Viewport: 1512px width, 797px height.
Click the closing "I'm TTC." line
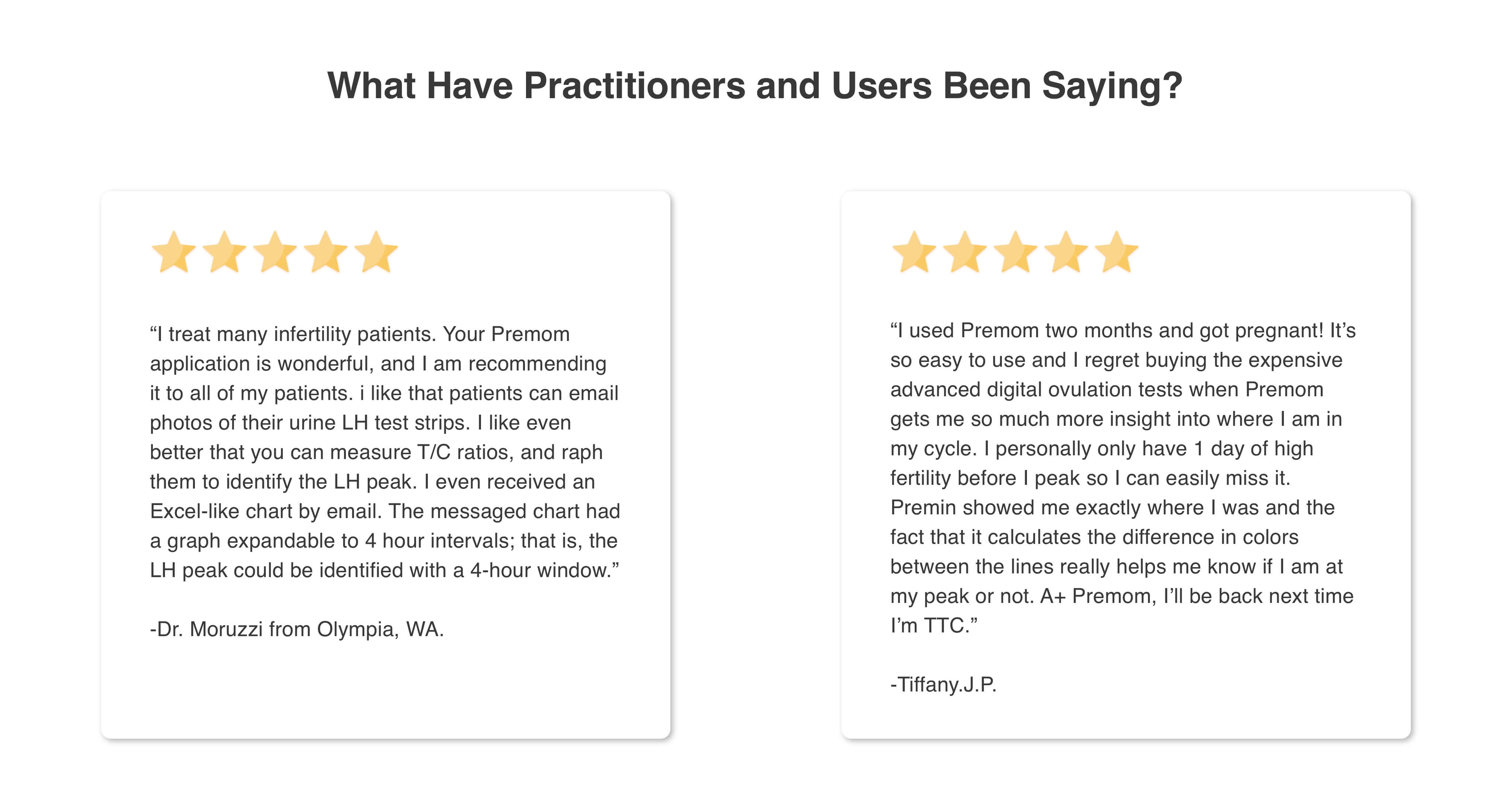click(933, 626)
